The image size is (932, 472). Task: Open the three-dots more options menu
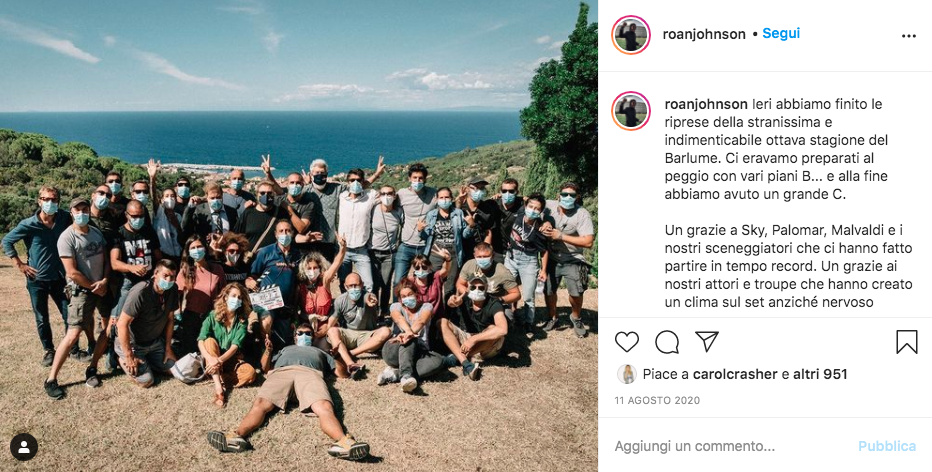tap(908, 36)
